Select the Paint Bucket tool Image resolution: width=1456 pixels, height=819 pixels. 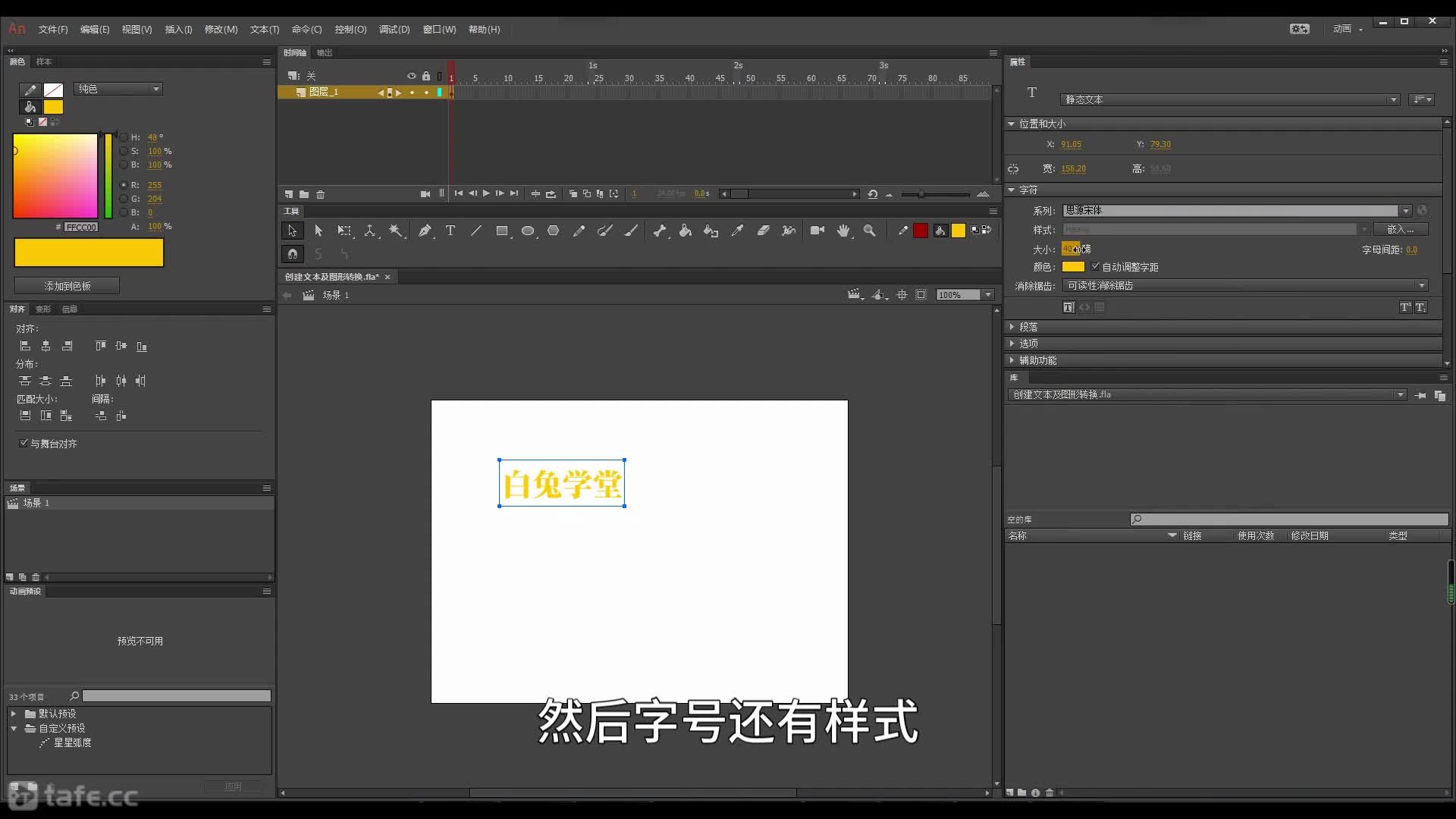(x=686, y=231)
